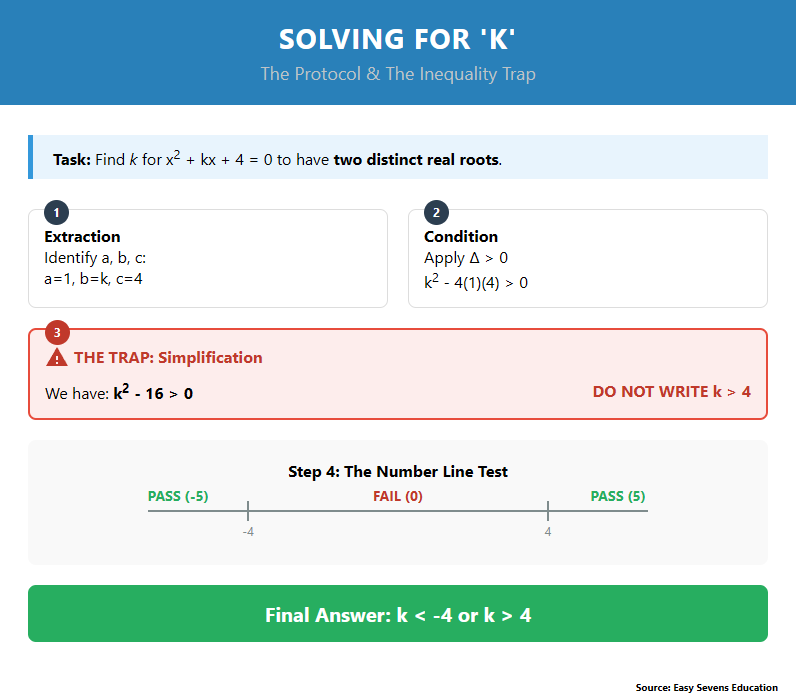Click the Condition card heading
796x697 pixels.
click(461, 237)
